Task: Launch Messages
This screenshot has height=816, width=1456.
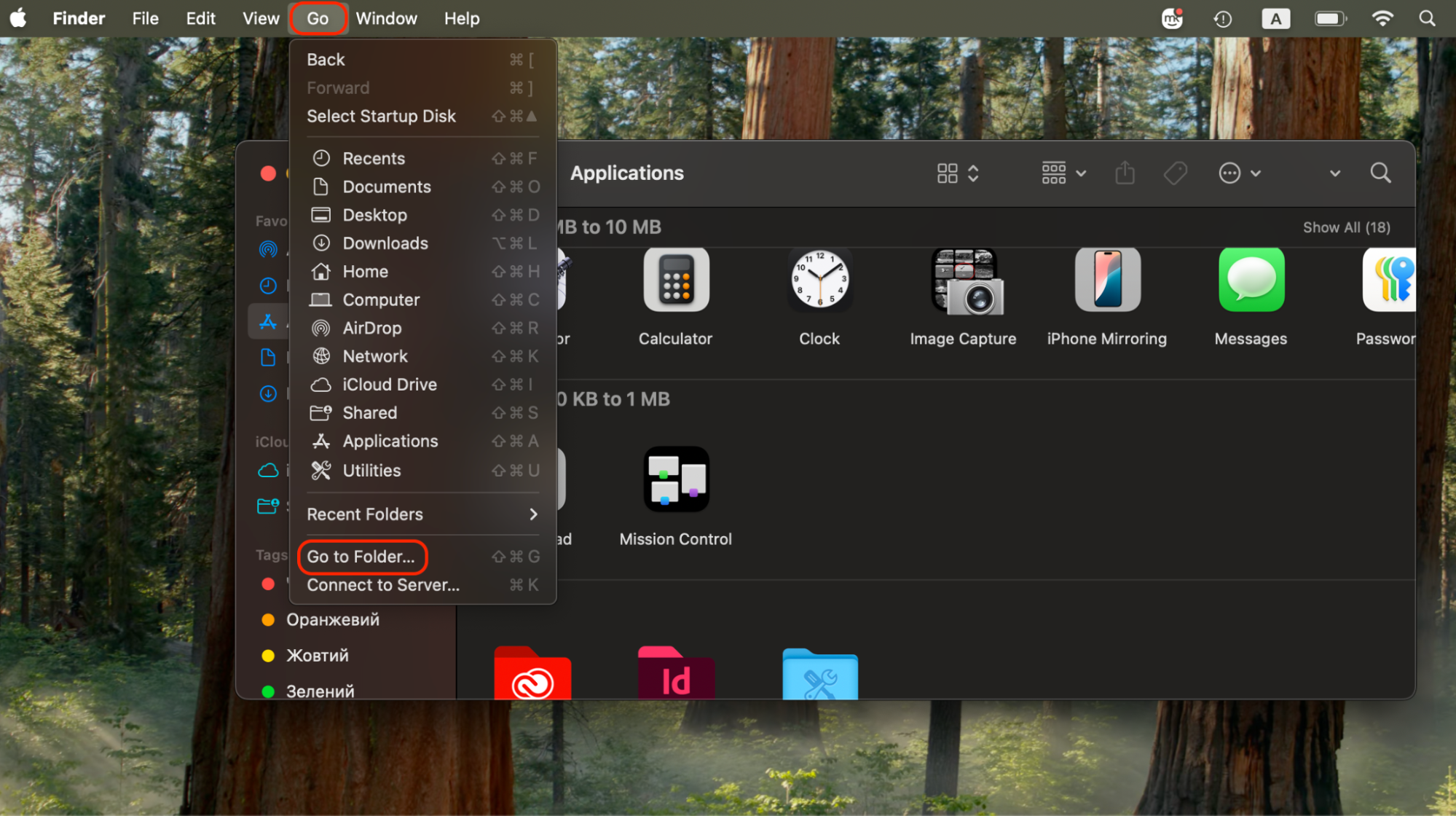Action: tap(1251, 280)
